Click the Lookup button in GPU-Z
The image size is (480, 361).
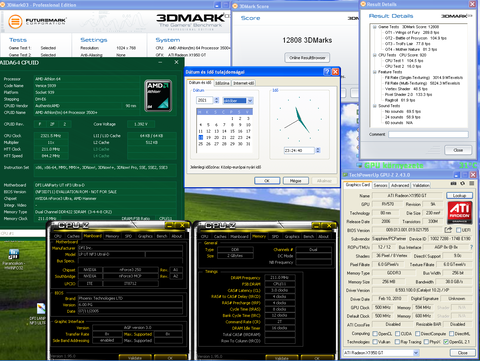459,195
